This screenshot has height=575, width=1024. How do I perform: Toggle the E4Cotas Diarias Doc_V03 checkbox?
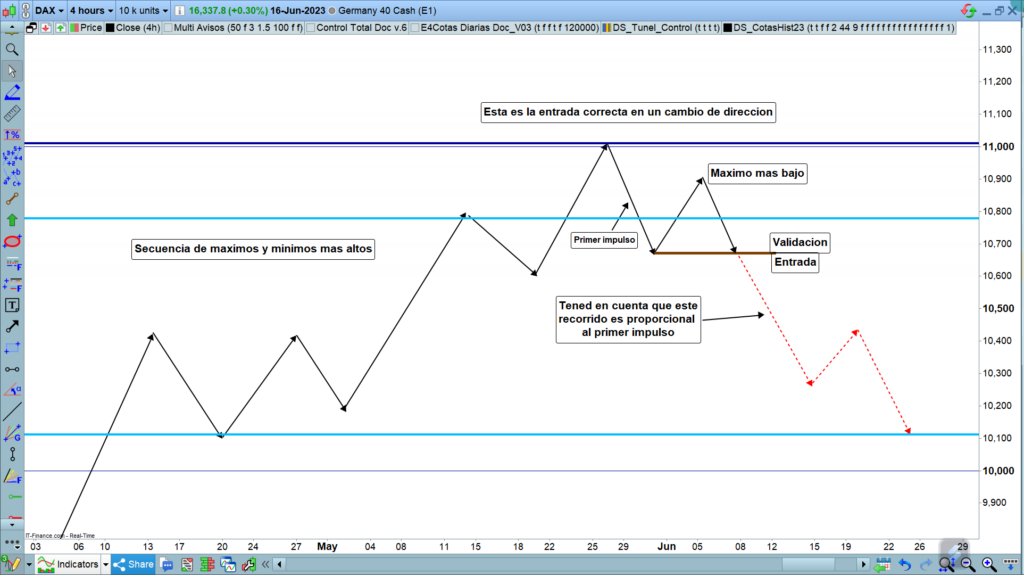click(415, 28)
